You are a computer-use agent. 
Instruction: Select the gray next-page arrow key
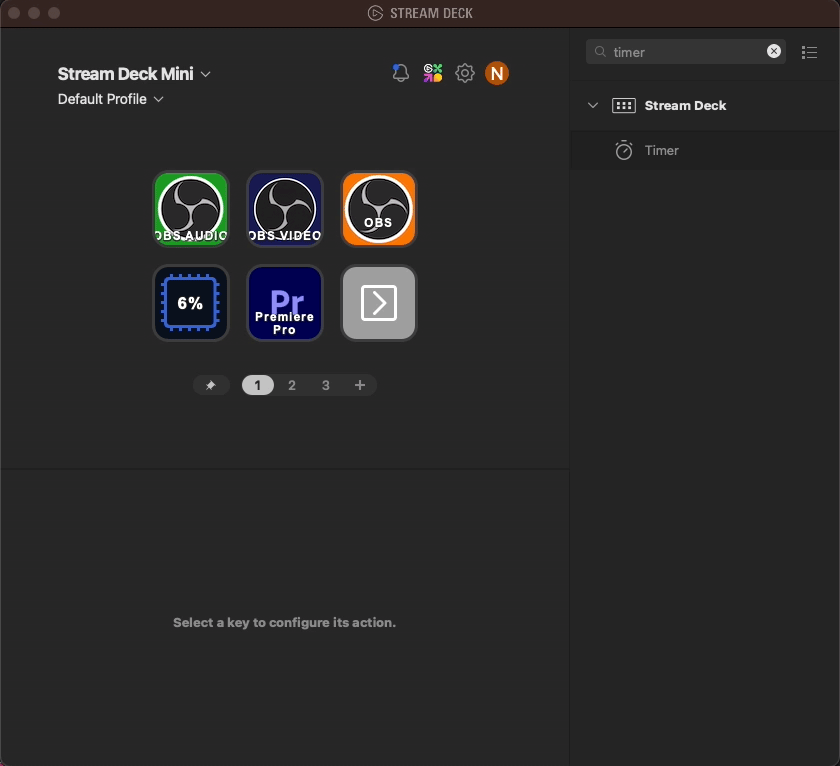[x=379, y=303]
